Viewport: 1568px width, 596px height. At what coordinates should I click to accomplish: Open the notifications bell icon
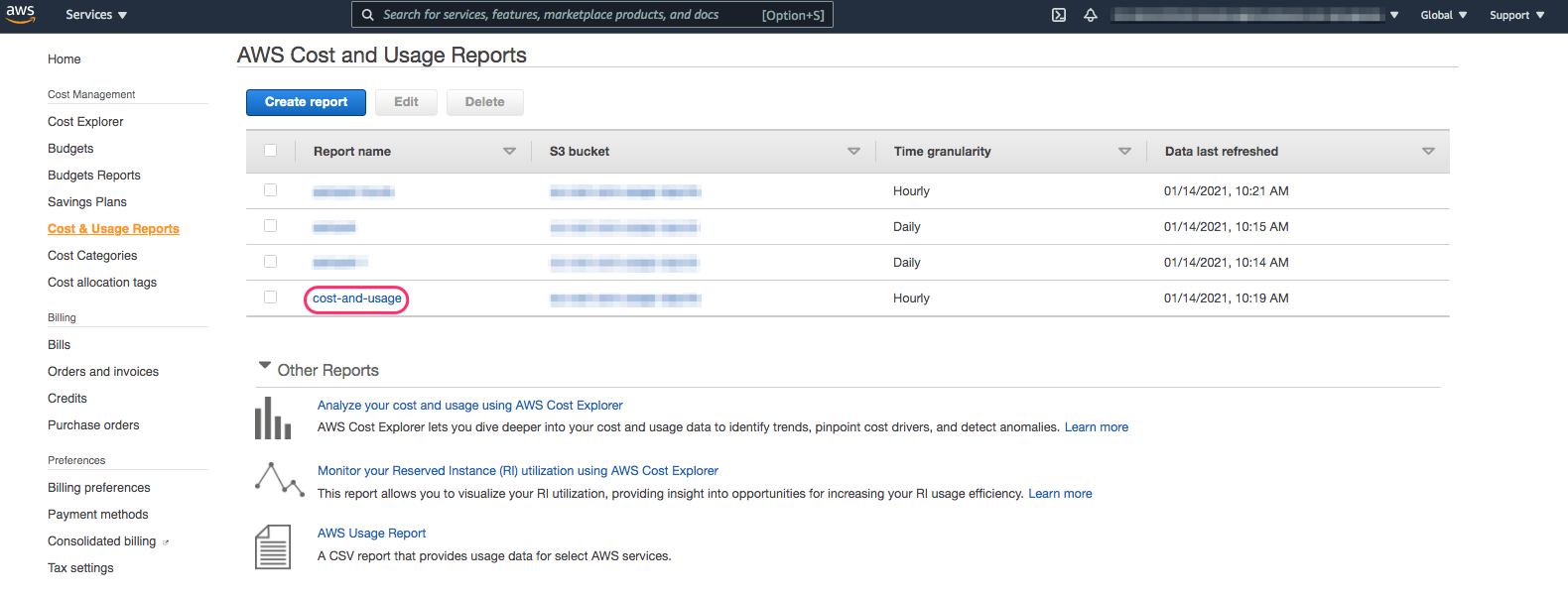[1091, 15]
